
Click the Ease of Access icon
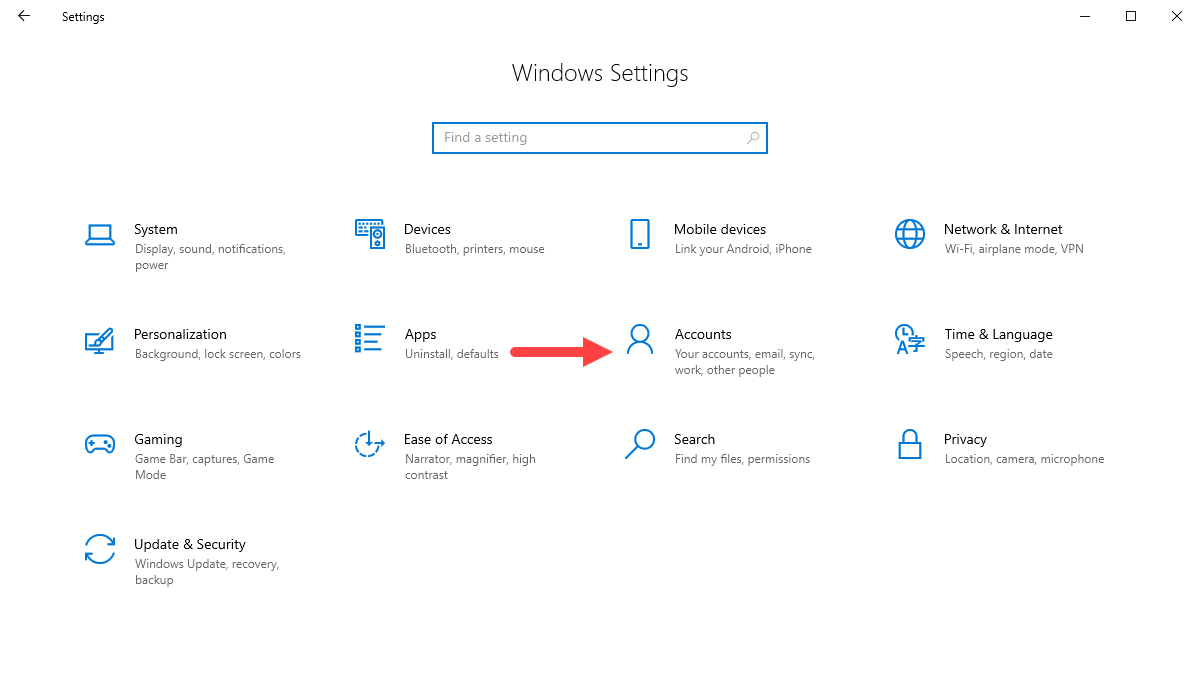coord(370,444)
